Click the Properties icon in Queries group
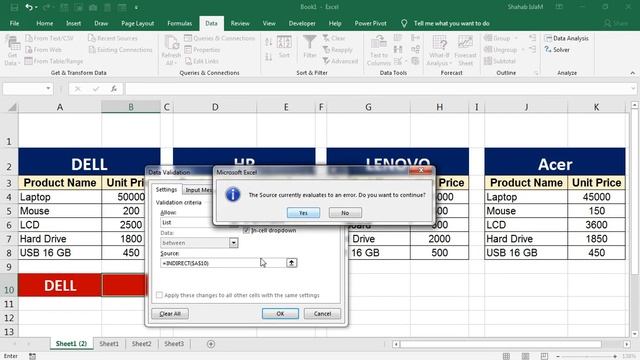640x360 pixels. click(x=188, y=49)
